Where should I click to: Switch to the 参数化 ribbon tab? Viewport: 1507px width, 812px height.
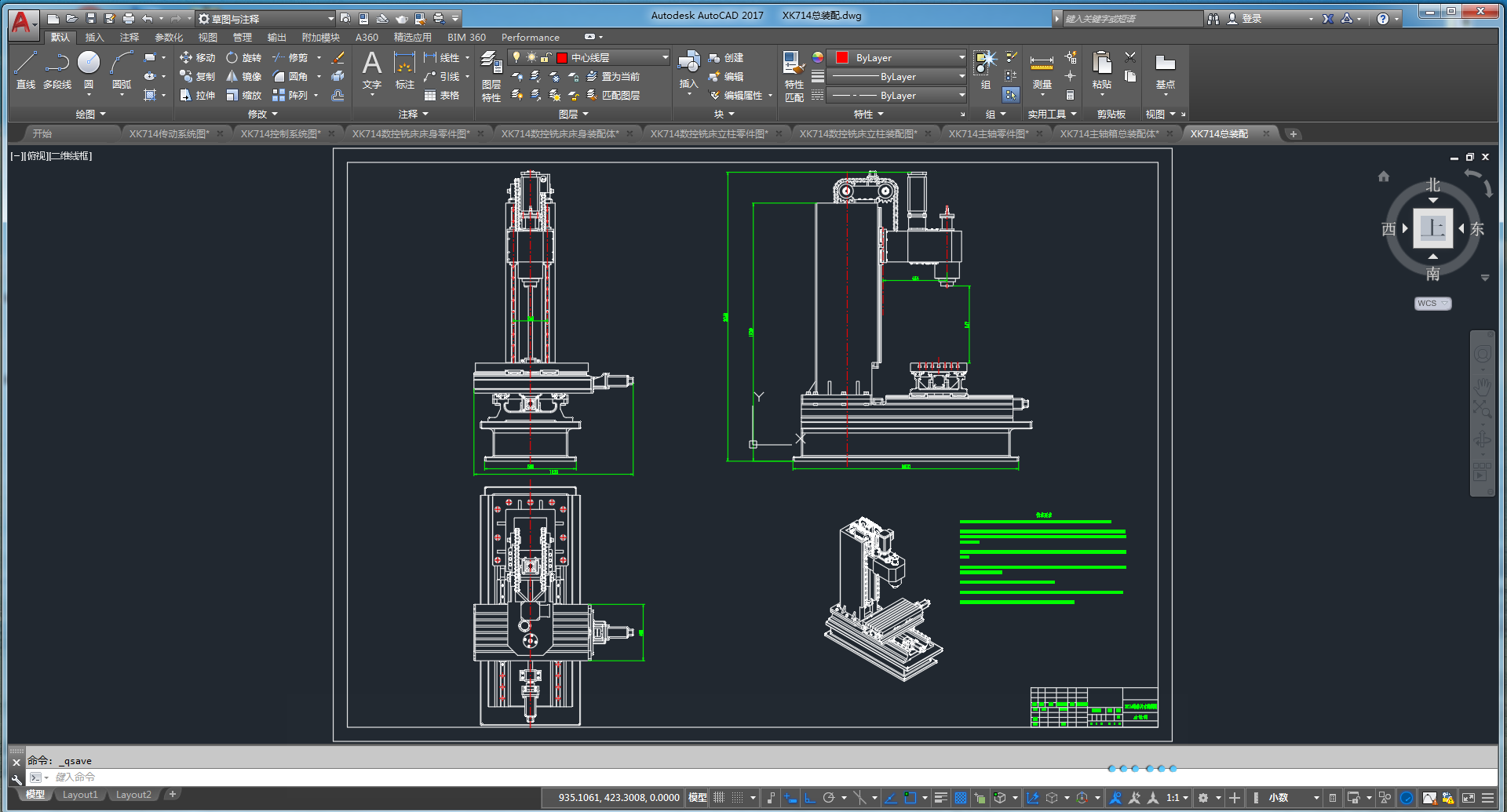point(169,37)
